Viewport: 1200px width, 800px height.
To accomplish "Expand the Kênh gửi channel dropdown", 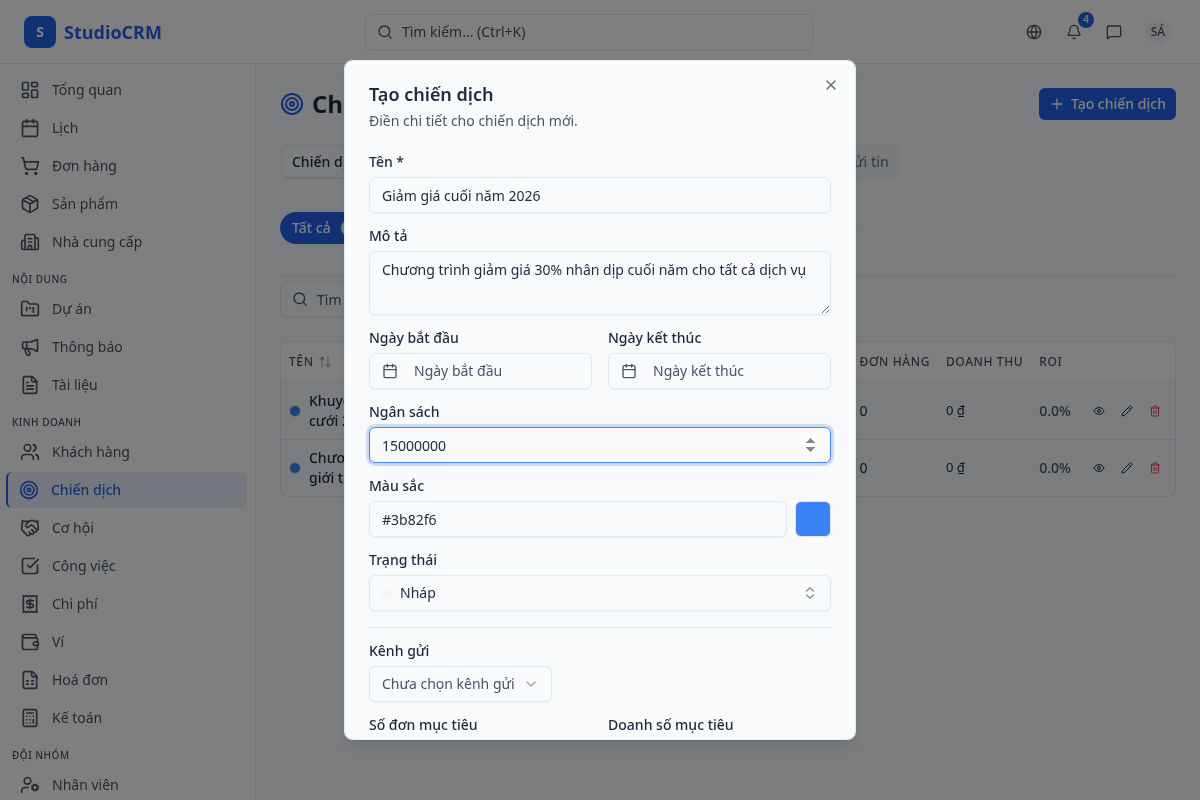I will point(460,684).
